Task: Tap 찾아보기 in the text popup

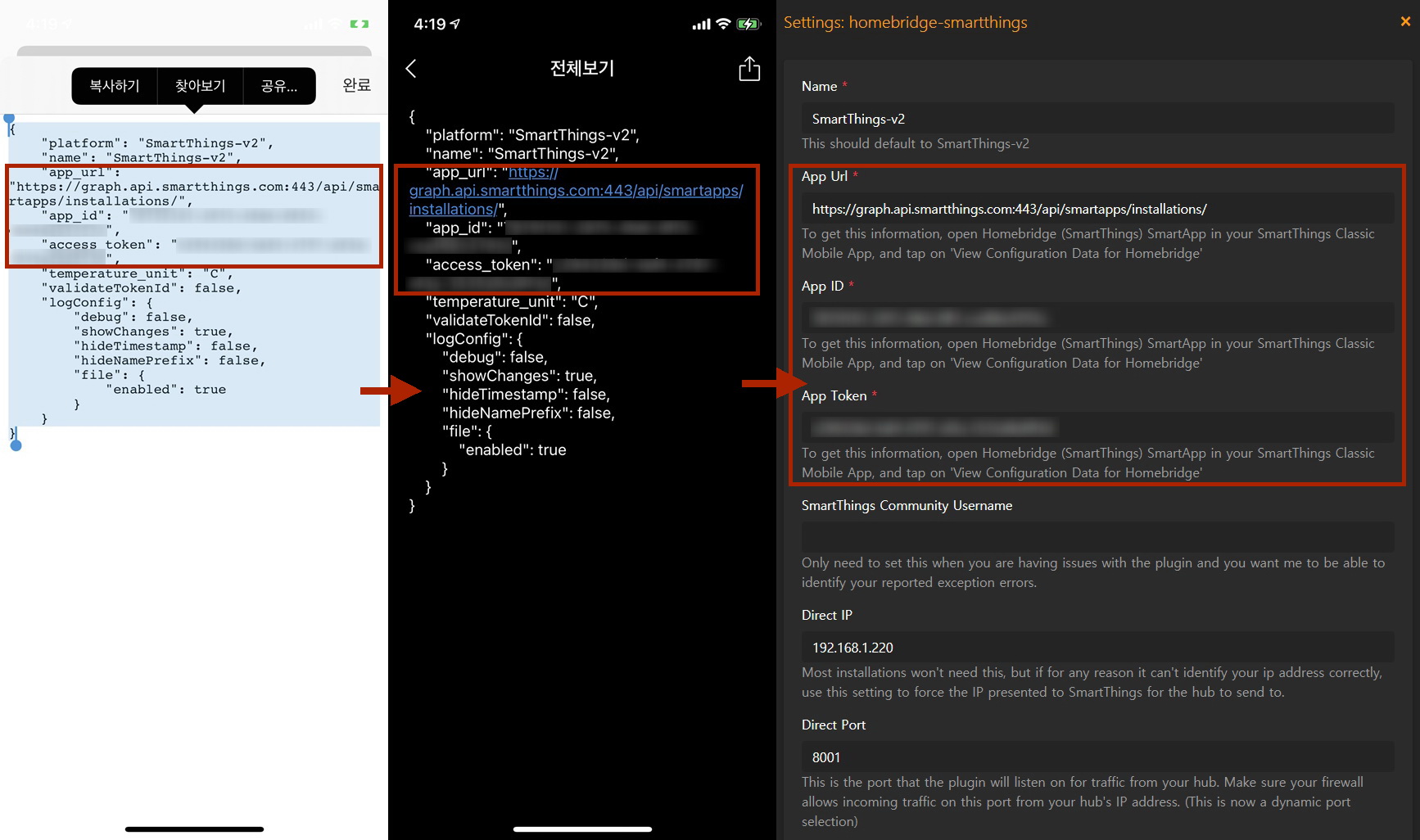Action: (200, 86)
